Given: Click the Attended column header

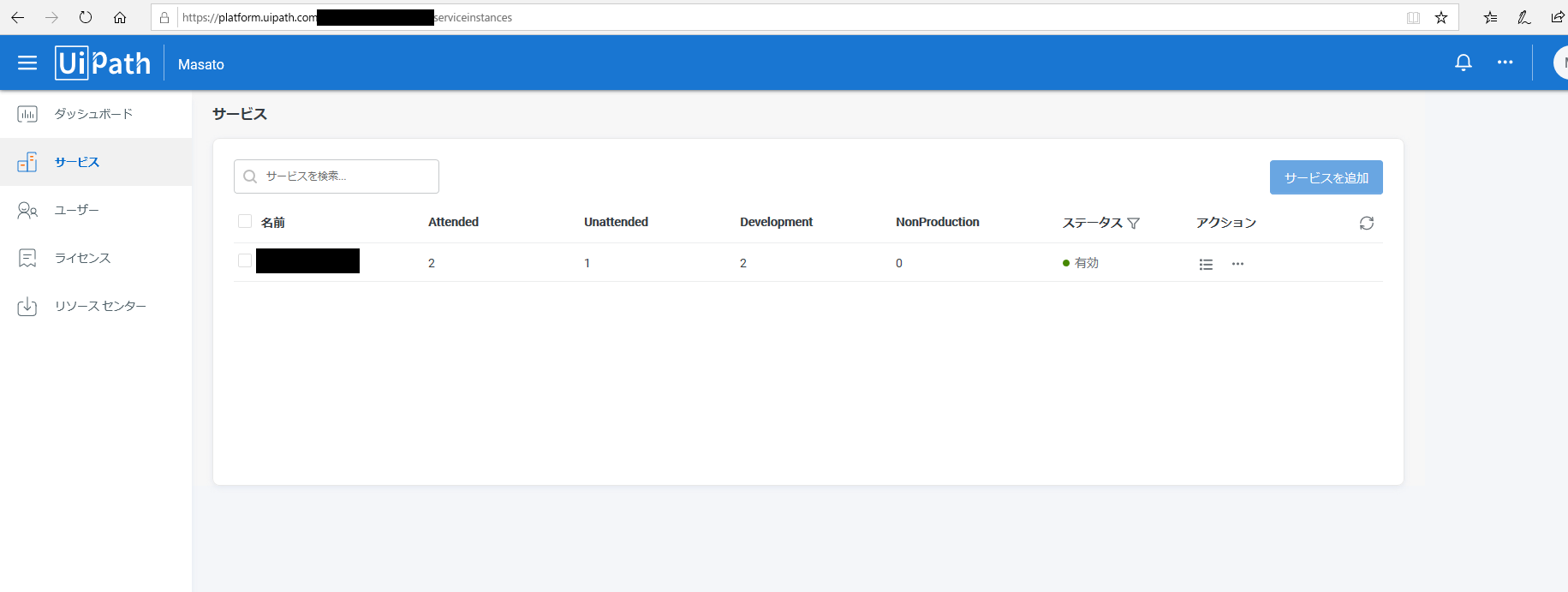Looking at the screenshot, I should click(453, 222).
